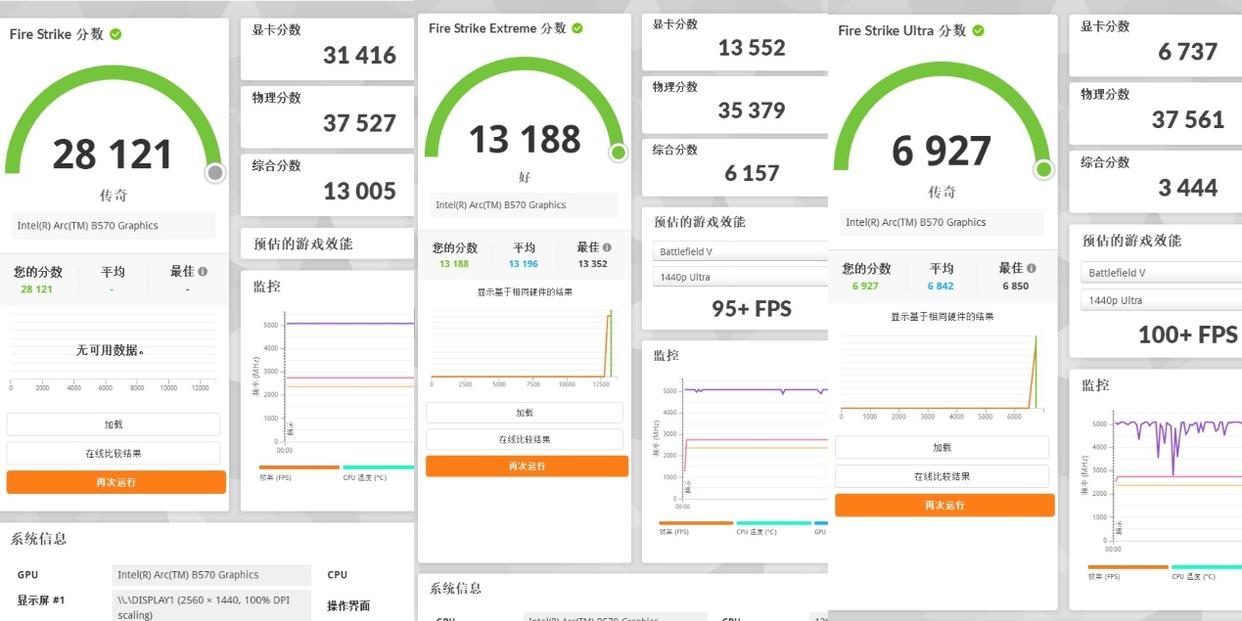Viewport: 1242px width, 621px height.
Task: Click the combined score 6 157
Action: (752, 173)
